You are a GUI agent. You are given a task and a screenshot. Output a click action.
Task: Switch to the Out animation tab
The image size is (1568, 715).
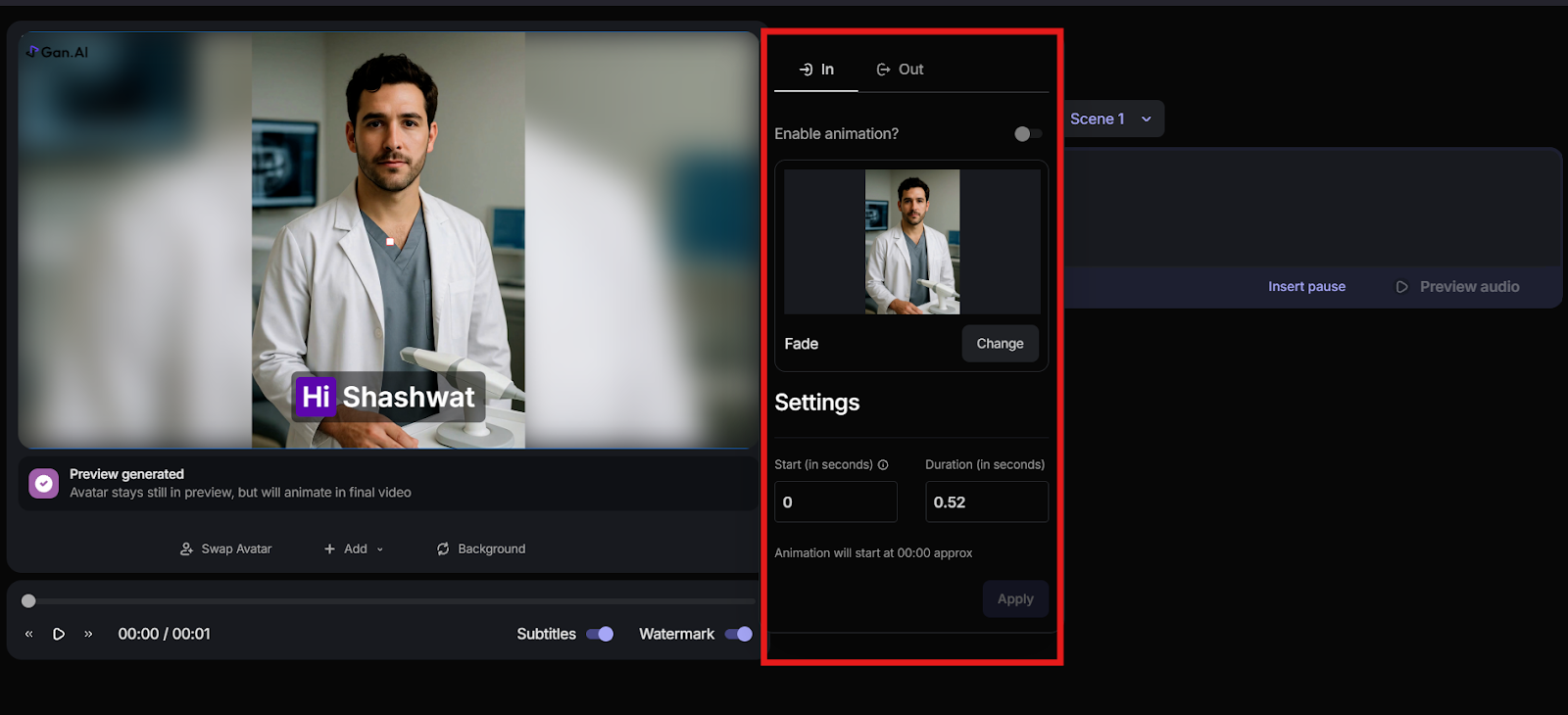pos(900,70)
